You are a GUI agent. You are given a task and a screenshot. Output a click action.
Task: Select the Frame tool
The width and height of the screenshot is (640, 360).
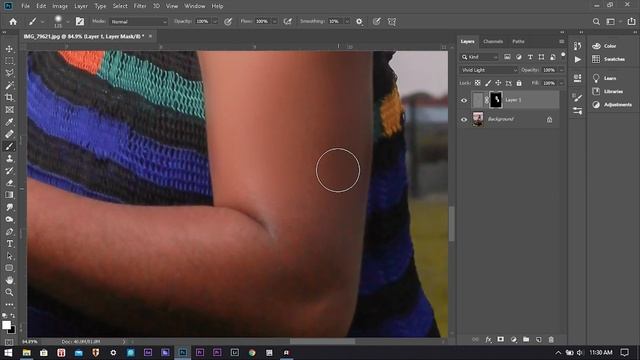[x=9, y=109]
